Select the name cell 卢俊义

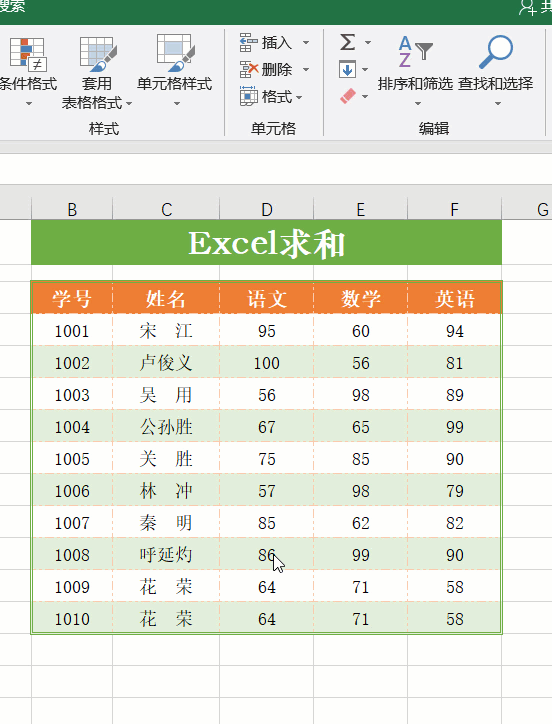pyautogui.click(x=166, y=362)
